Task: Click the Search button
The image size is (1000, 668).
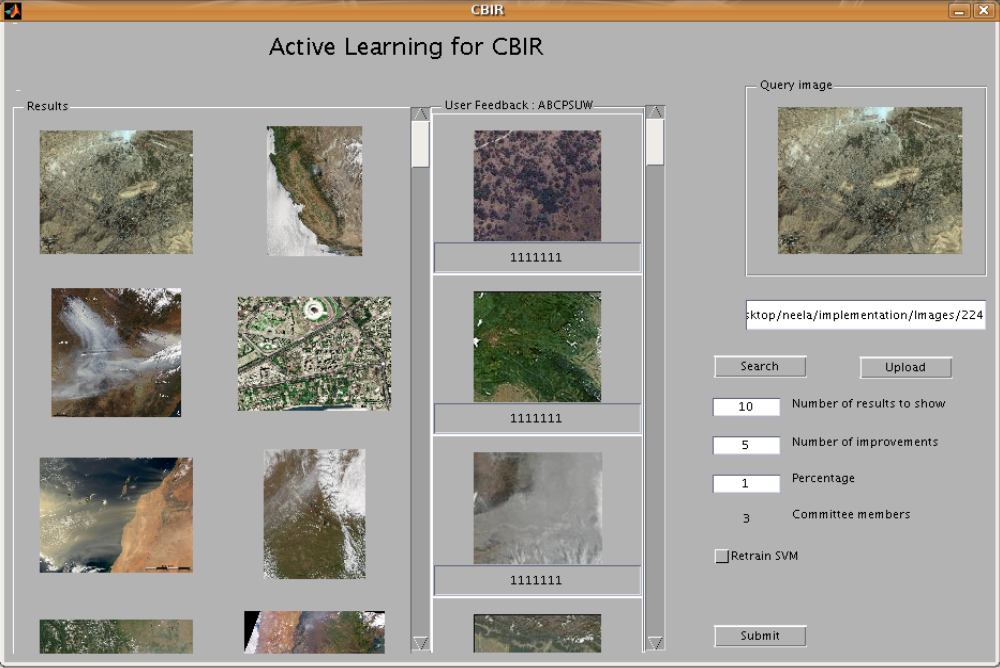Action: (x=759, y=367)
